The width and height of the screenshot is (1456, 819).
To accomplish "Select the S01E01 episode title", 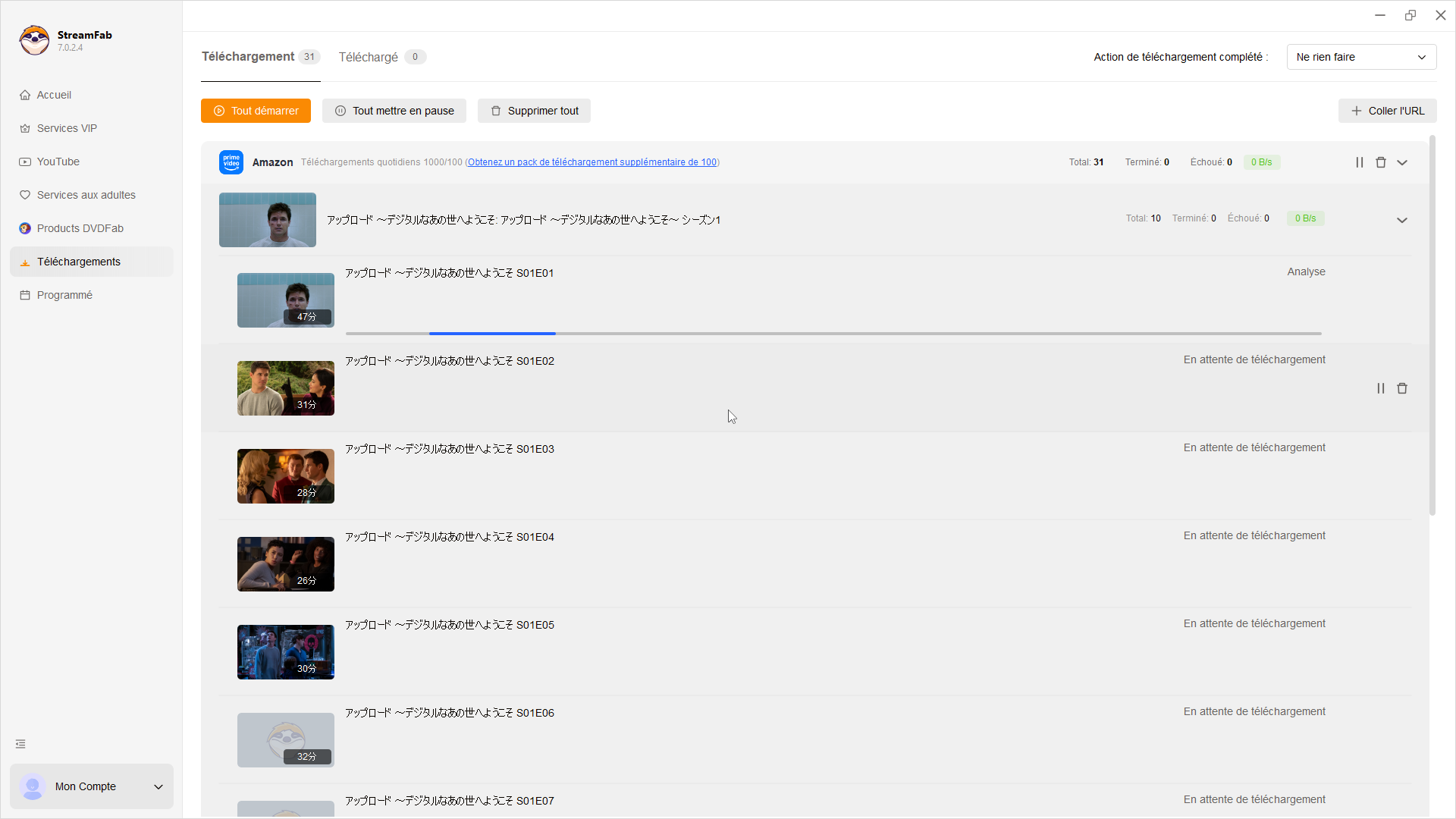I will click(450, 273).
